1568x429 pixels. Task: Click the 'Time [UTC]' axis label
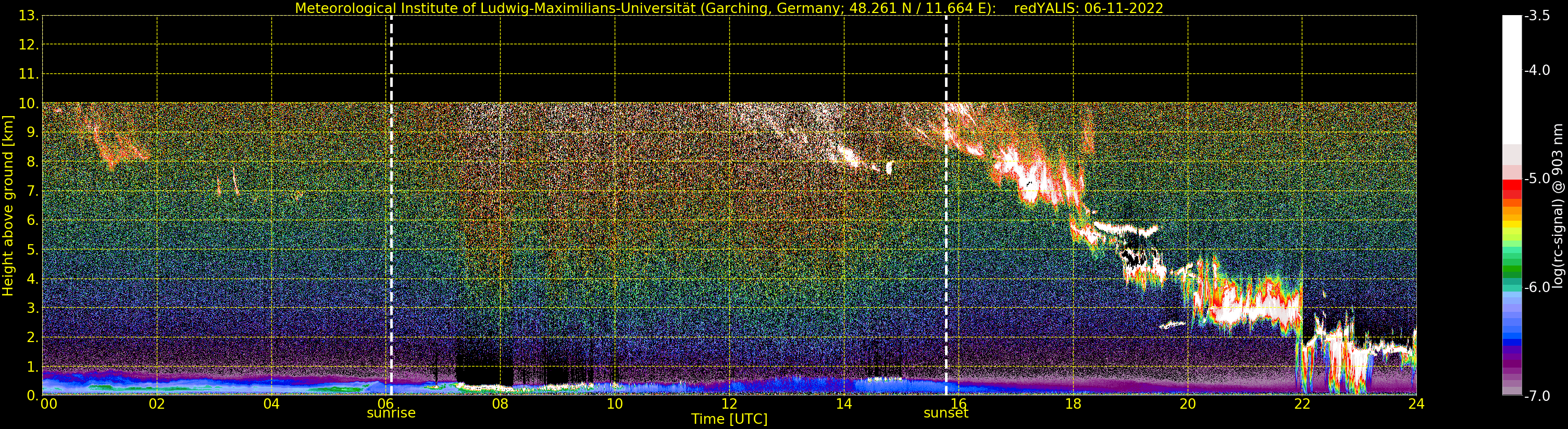pos(729,419)
